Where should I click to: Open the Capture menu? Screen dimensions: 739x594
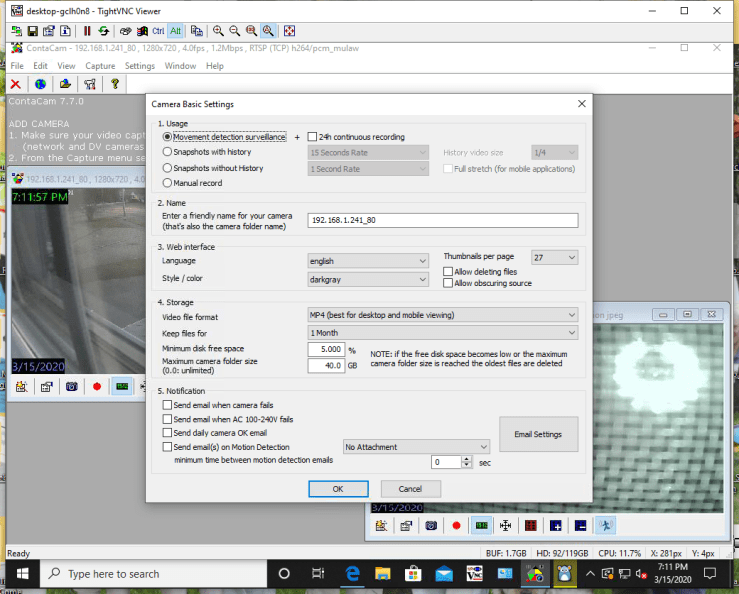(100, 66)
